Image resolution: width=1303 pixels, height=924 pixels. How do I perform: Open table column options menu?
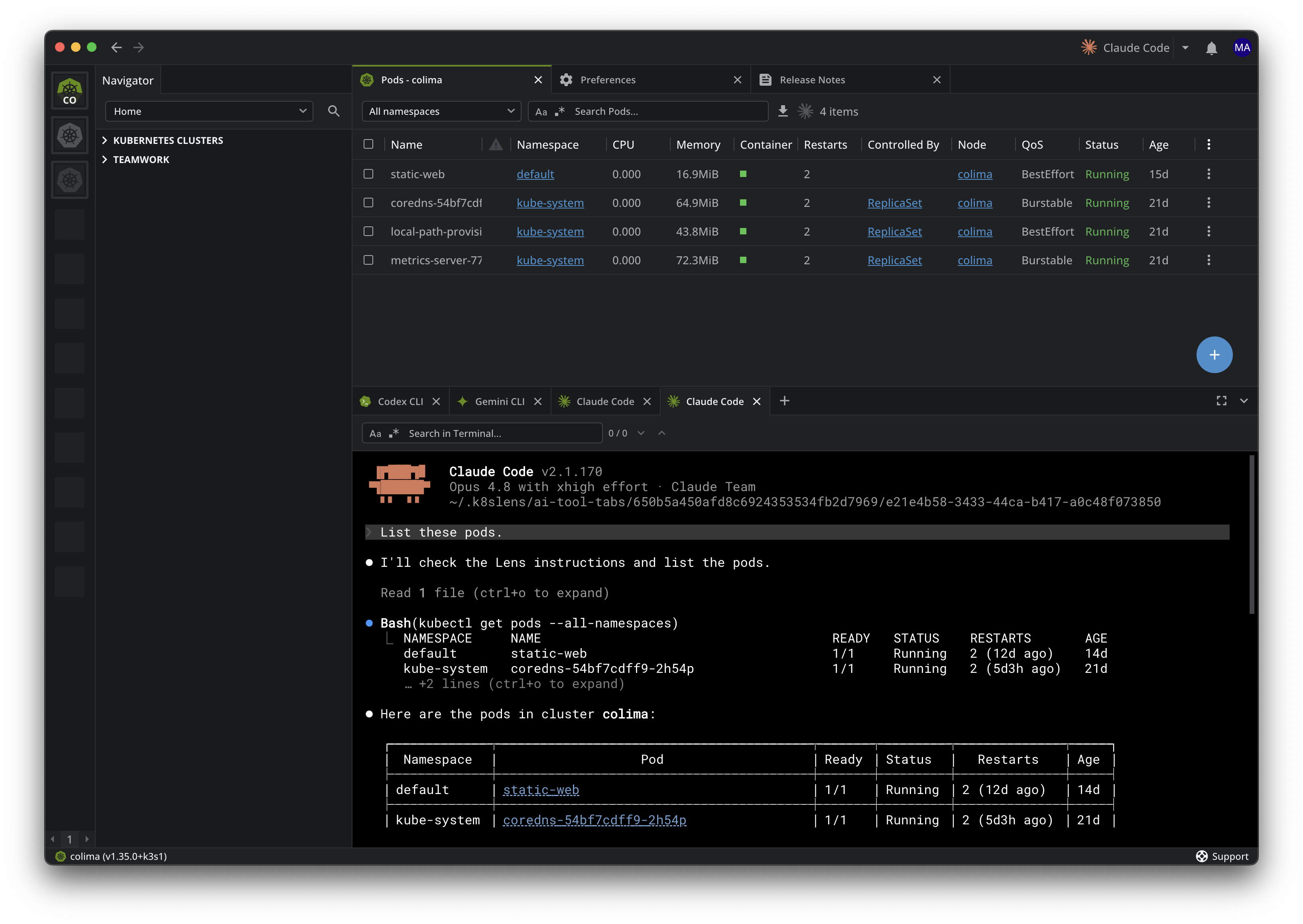click(1209, 145)
